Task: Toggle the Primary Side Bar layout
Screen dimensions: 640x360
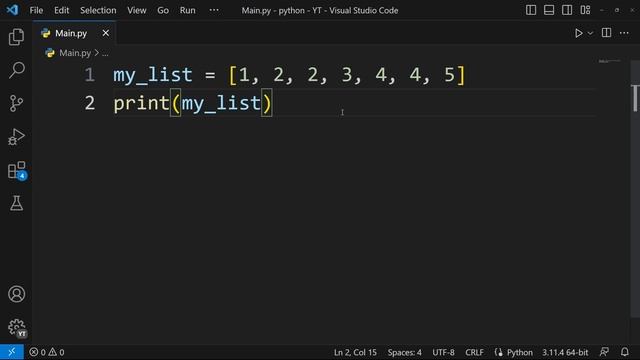Action: click(531, 10)
